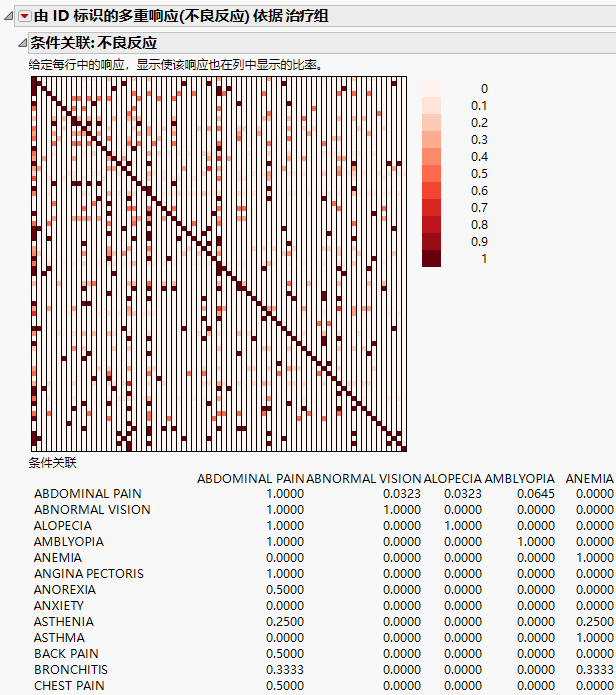Click the heatmap description text line
Viewport: 616px width, 695px height.
(176, 65)
